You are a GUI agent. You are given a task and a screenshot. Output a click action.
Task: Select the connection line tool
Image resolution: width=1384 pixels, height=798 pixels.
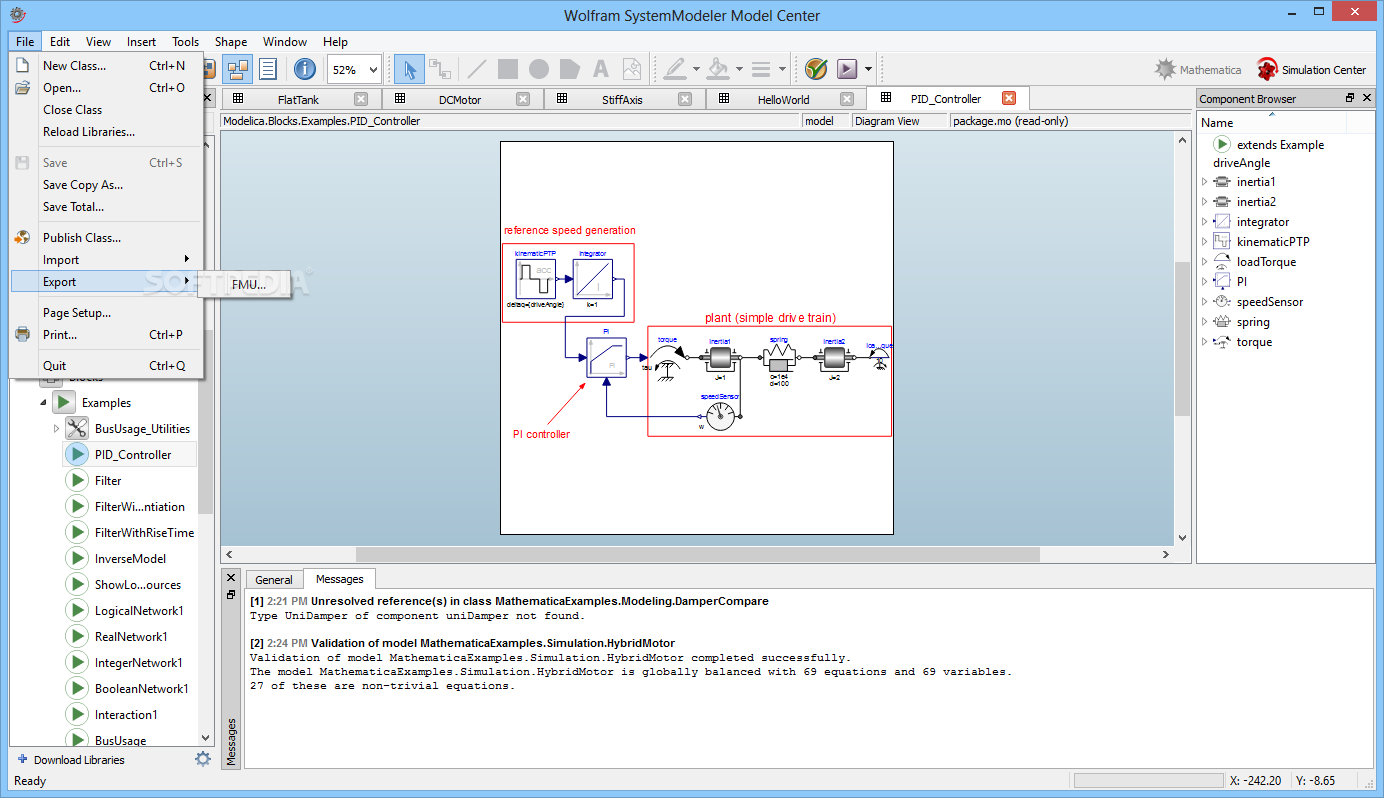[x=439, y=69]
